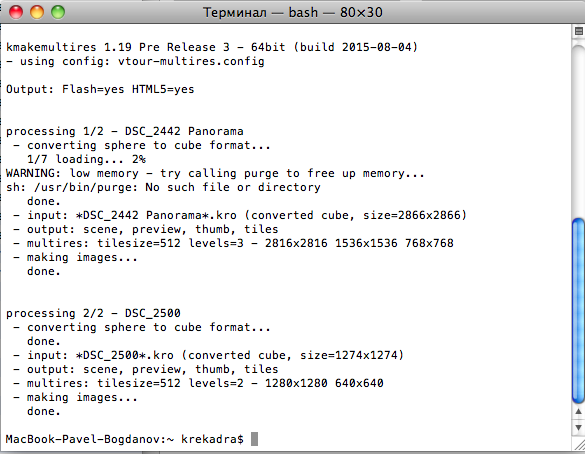Screen dimensions: 585x454
Task: Click the scrollbar down arrow
Action: coord(578,427)
